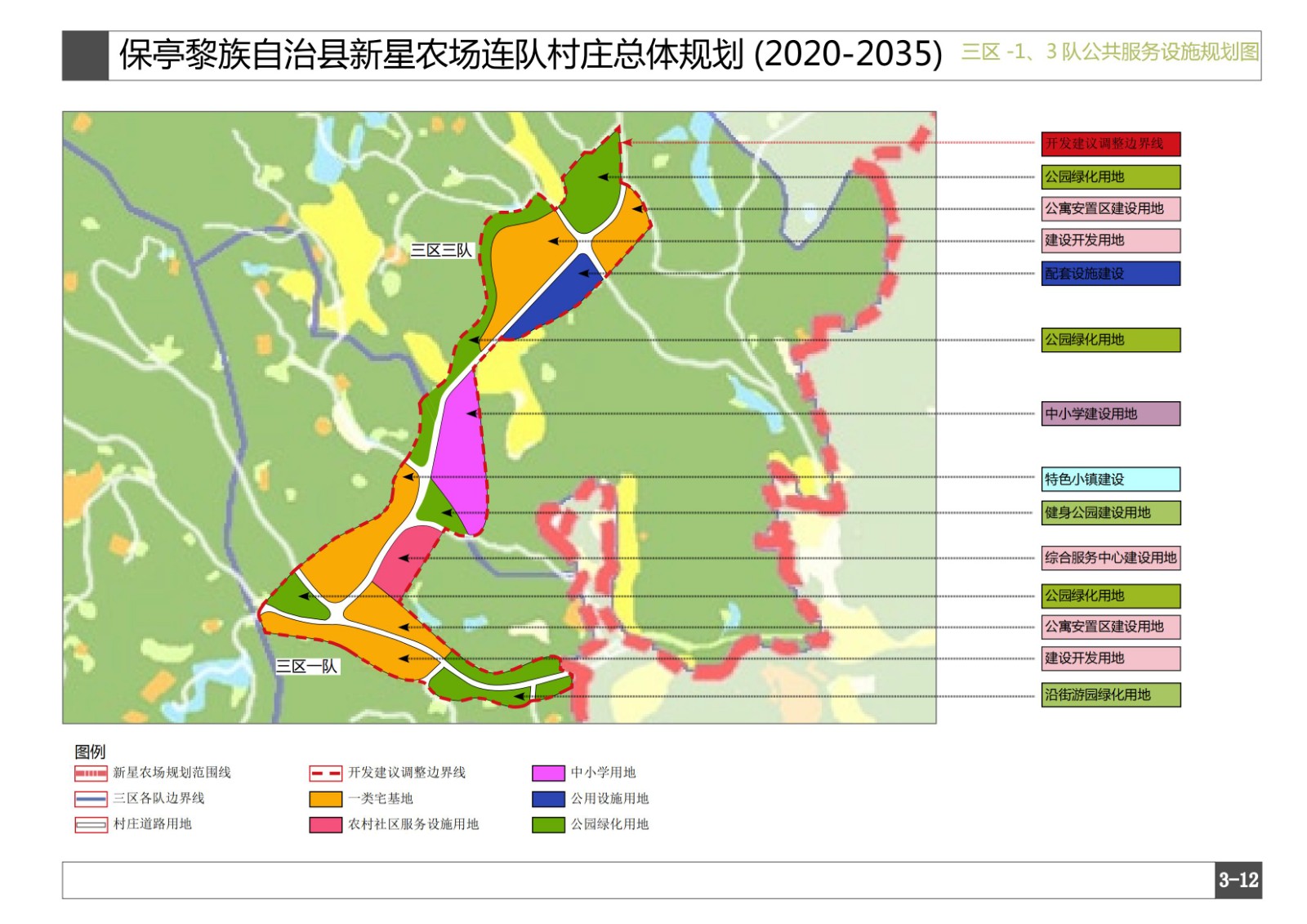Click the red 开发建议调整边界线 callout label
The image size is (1307, 924).
[x=1110, y=144]
